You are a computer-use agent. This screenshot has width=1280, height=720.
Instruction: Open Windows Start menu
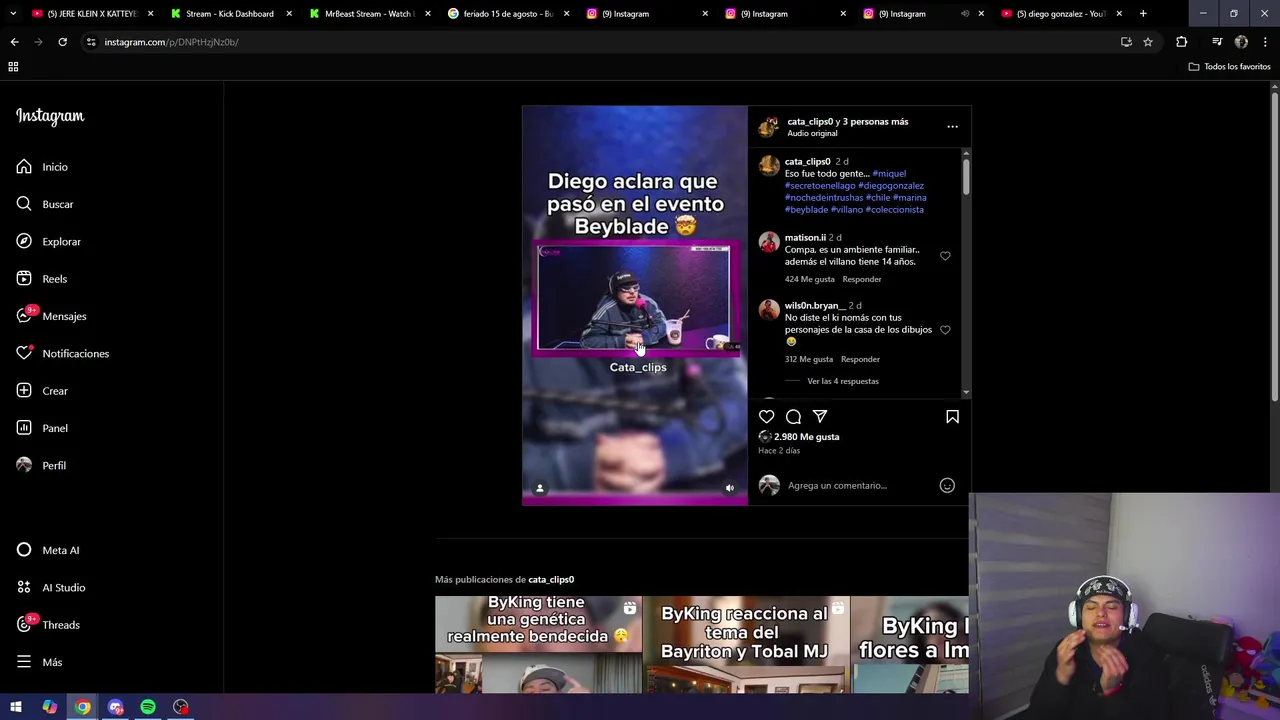(16, 707)
